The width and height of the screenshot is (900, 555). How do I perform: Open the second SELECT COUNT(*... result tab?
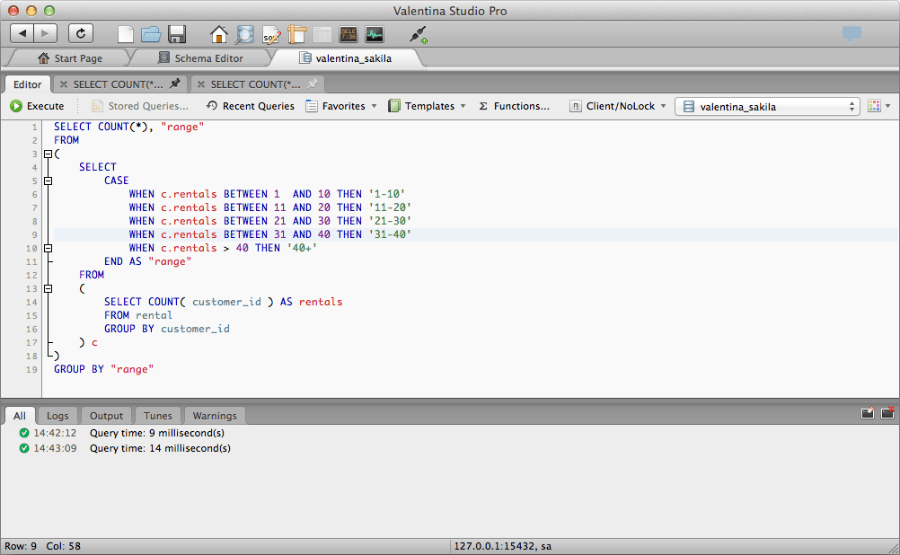point(255,84)
